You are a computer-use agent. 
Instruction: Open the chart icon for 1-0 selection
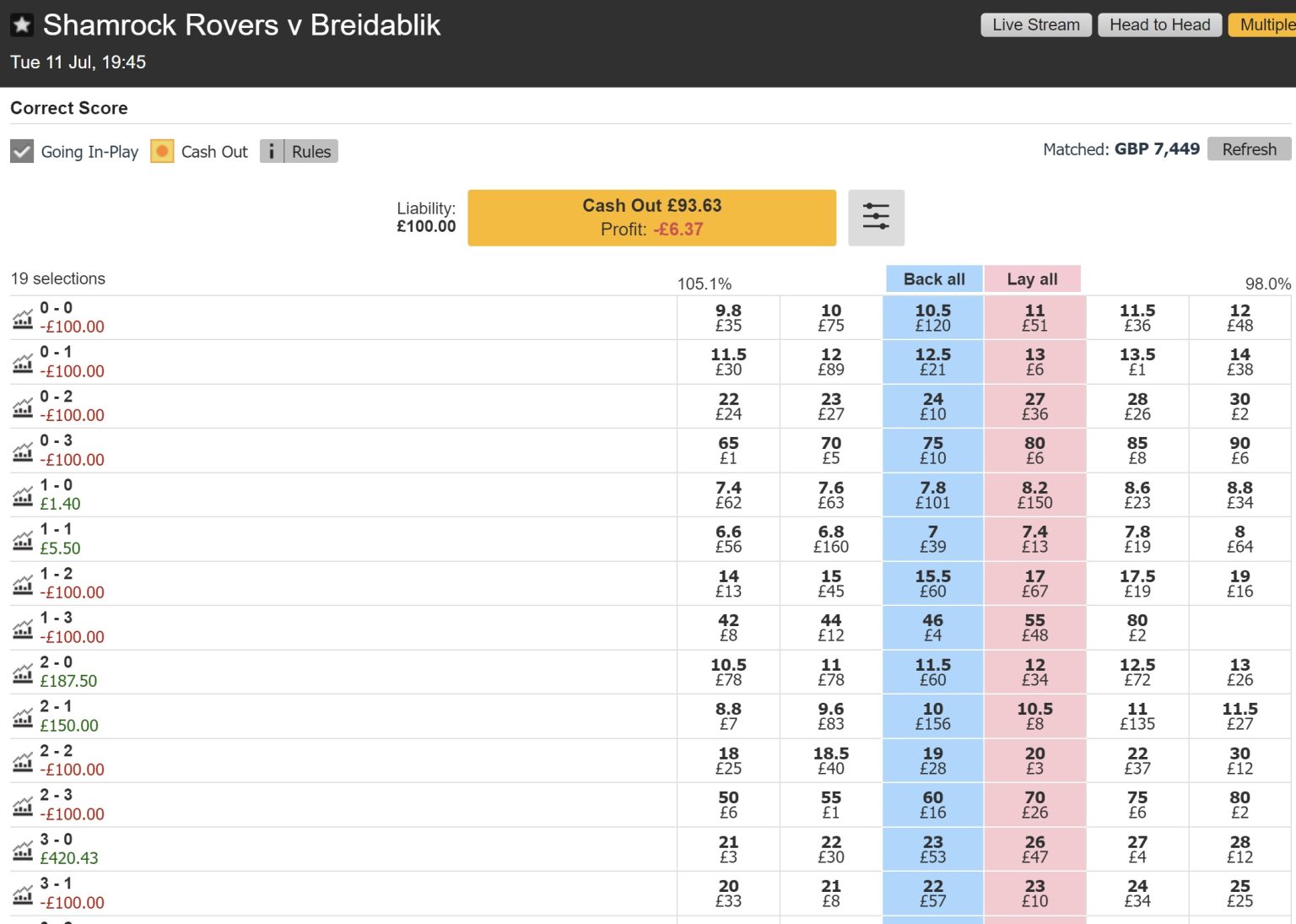(22, 495)
